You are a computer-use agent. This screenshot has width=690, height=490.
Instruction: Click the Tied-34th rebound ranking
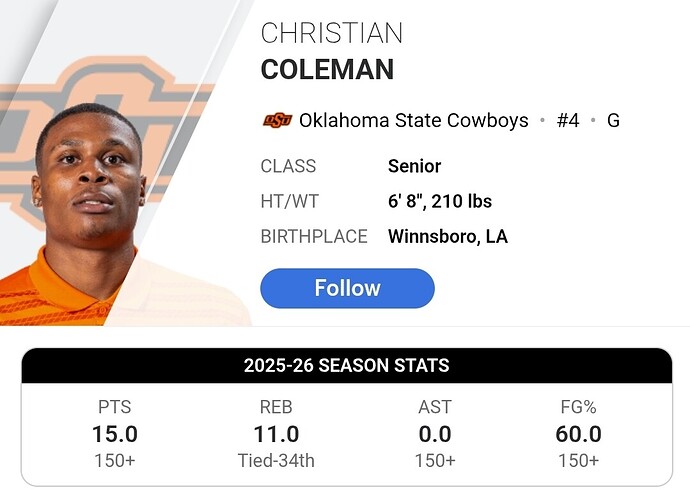click(274, 460)
